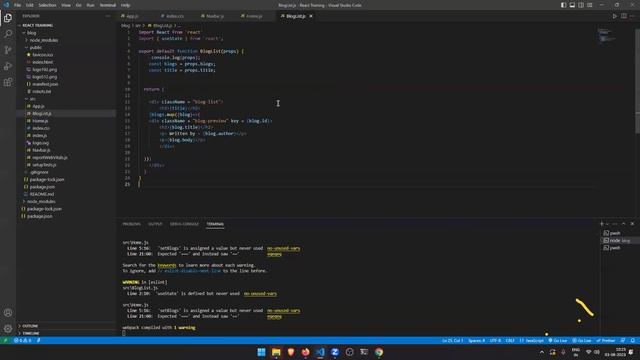Switch to the OUTPUT panel tab
Image resolution: width=640 pixels, height=360 pixels.
tap(155, 224)
